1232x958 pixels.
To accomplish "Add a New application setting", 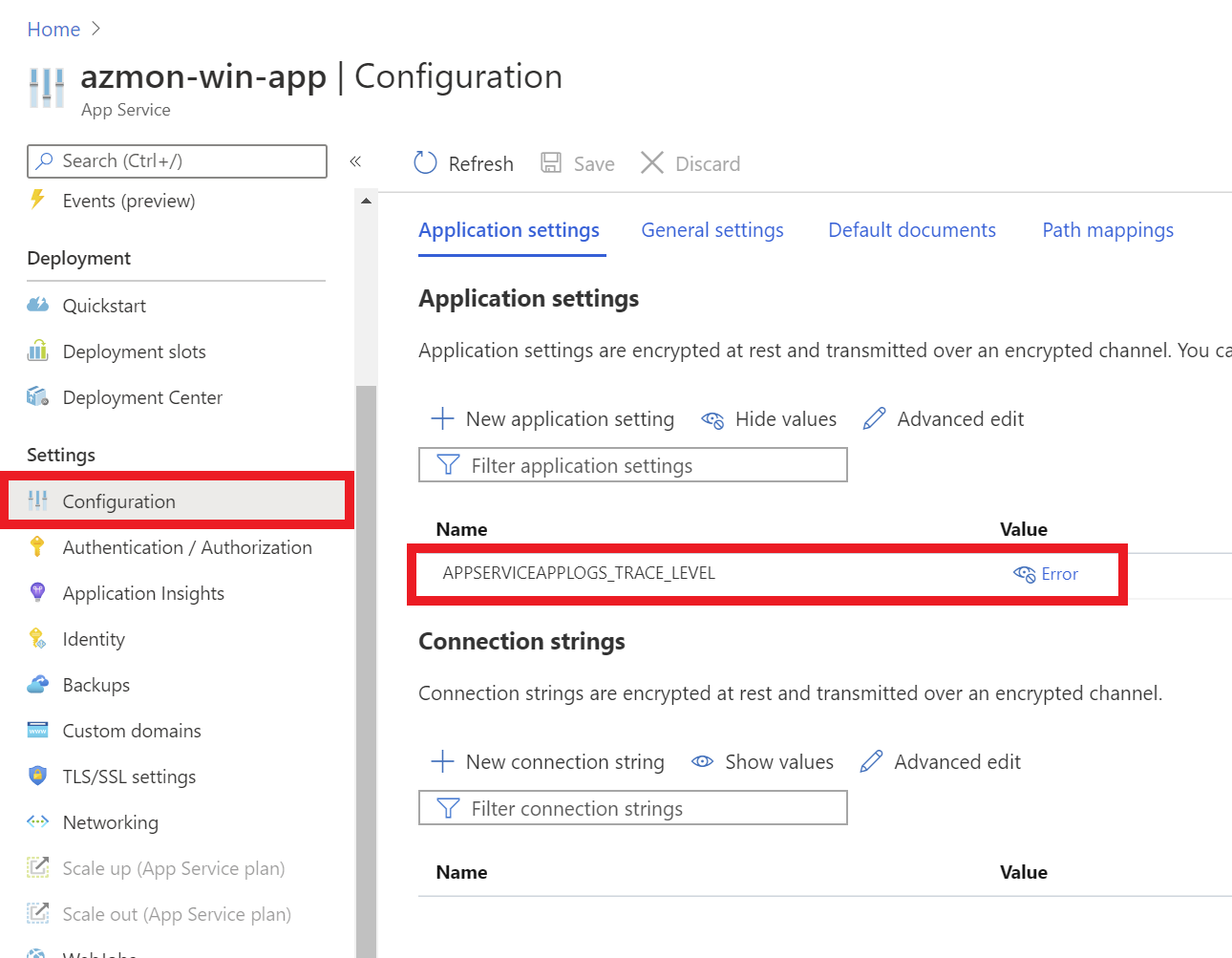I will [x=553, y=419].
